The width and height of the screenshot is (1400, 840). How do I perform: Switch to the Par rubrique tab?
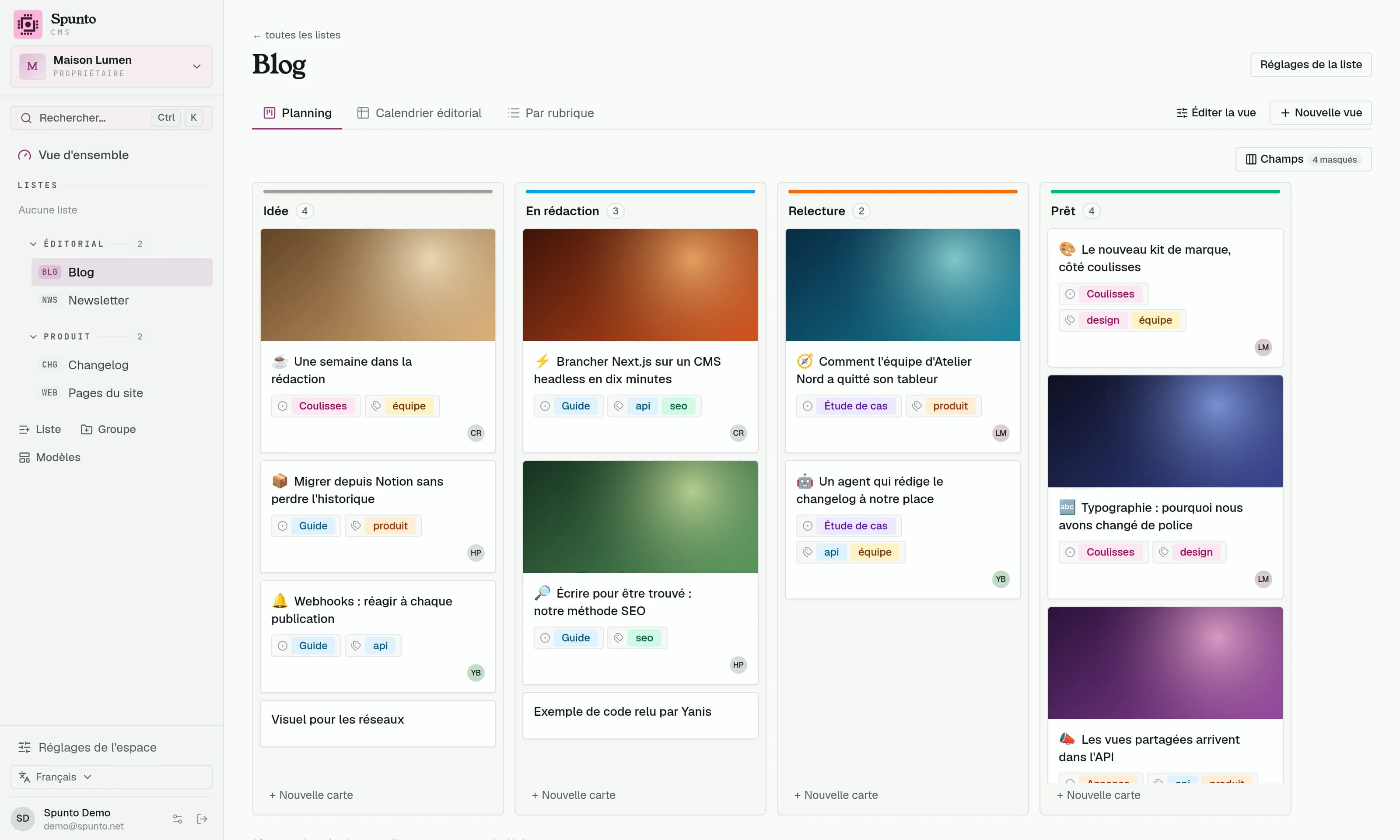(x=551, y=113)
